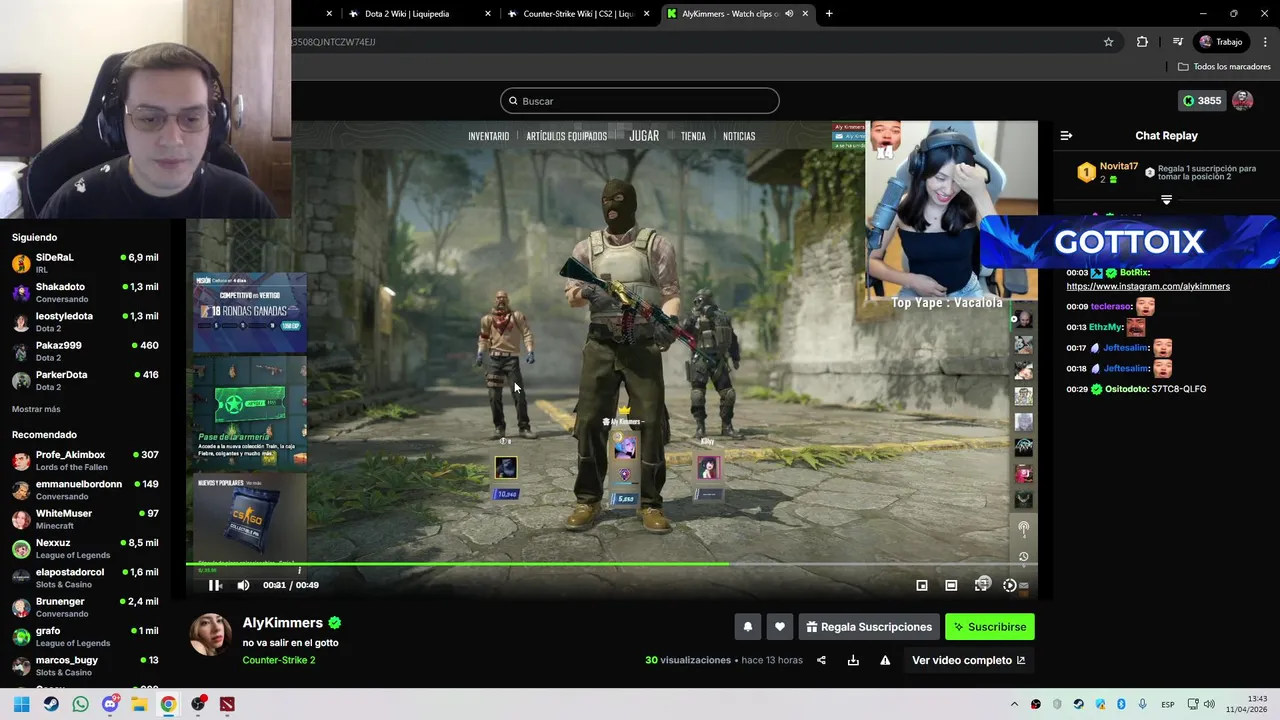Open the Counter-Strike 2 category link
This screenshot has width=1280, height=720.
click(x=279, y=660)
